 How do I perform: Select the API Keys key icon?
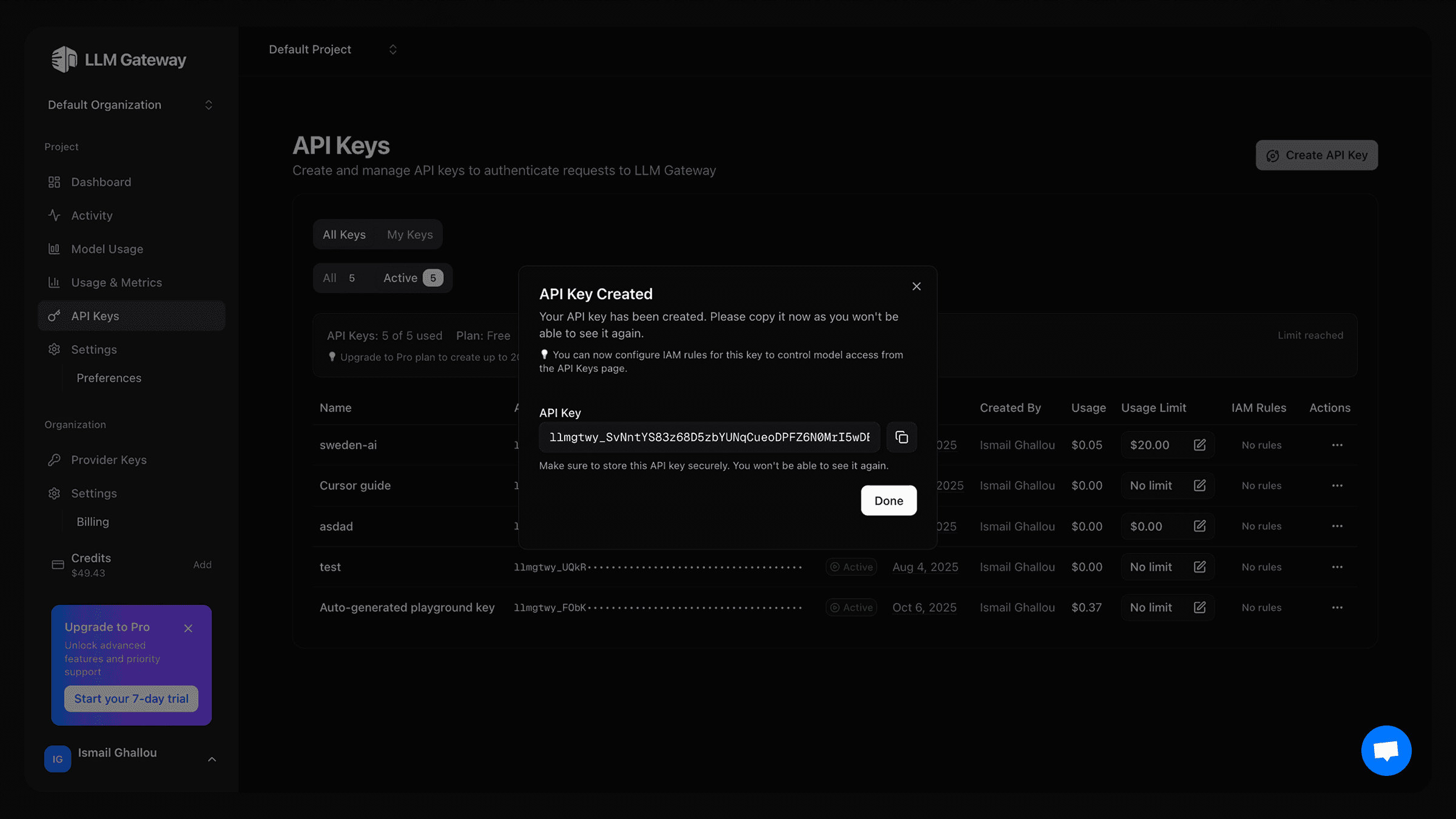(54, 315)
